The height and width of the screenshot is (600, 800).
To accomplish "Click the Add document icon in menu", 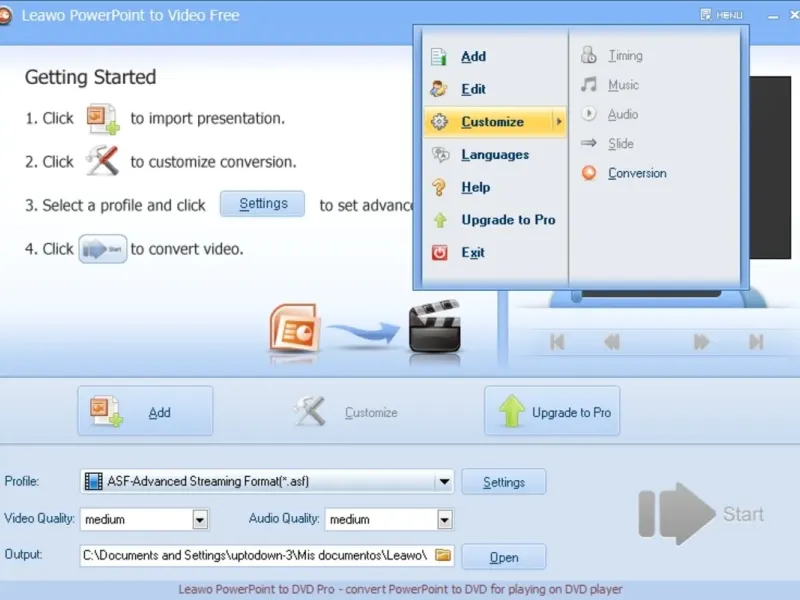I will coord(438,56).
